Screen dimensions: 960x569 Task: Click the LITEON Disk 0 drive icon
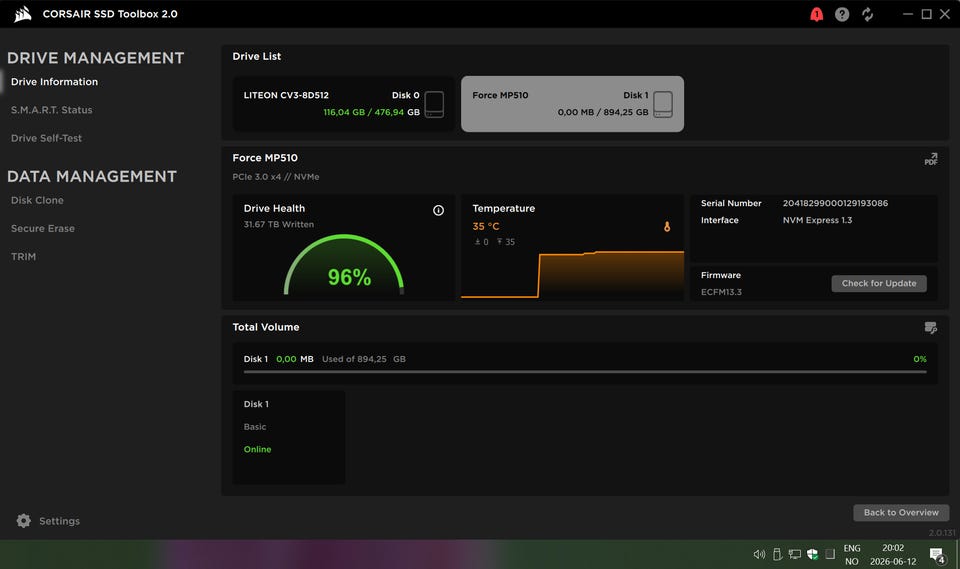pos(434,104)
